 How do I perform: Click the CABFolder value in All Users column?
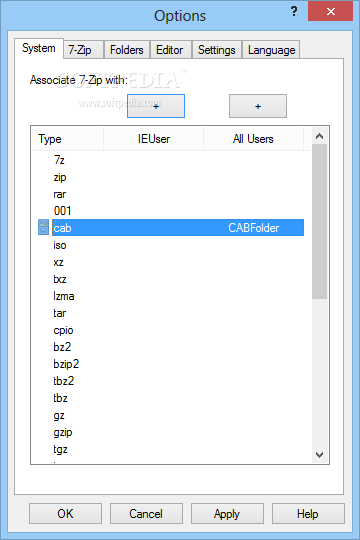pyautogui.click(x=254, y=228)
